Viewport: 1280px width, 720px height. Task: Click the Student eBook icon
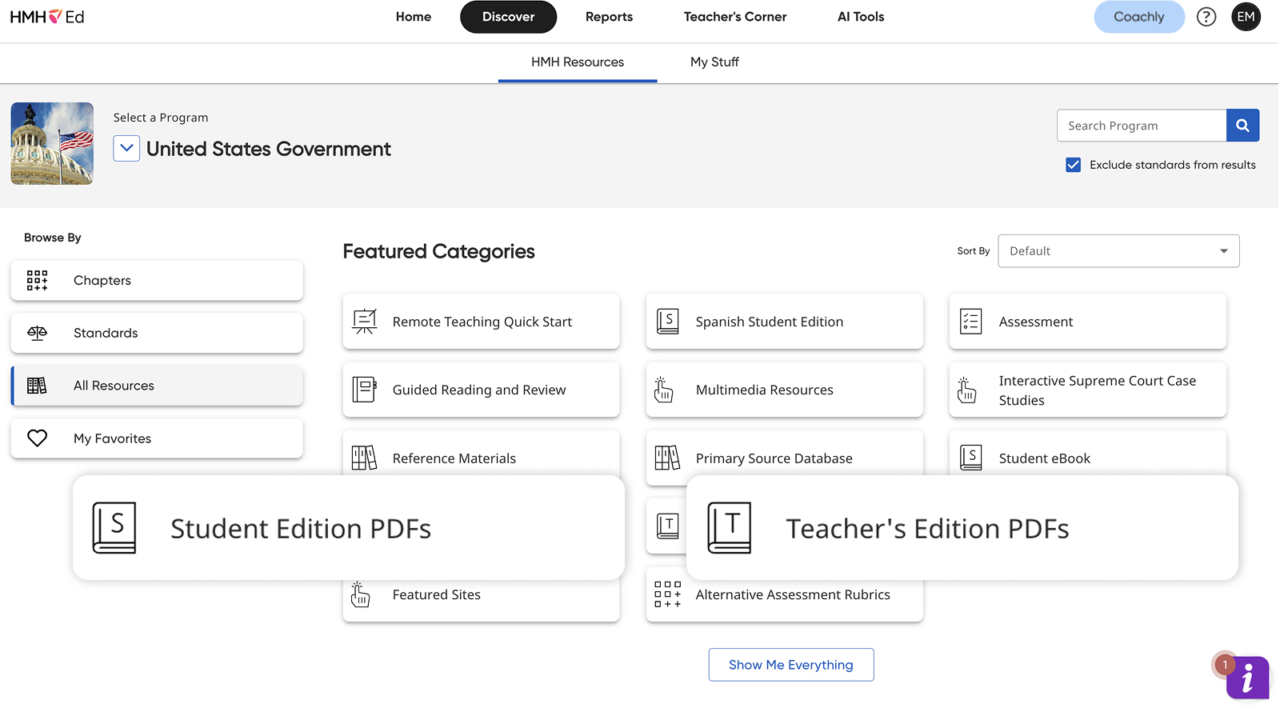coord(971,458)
